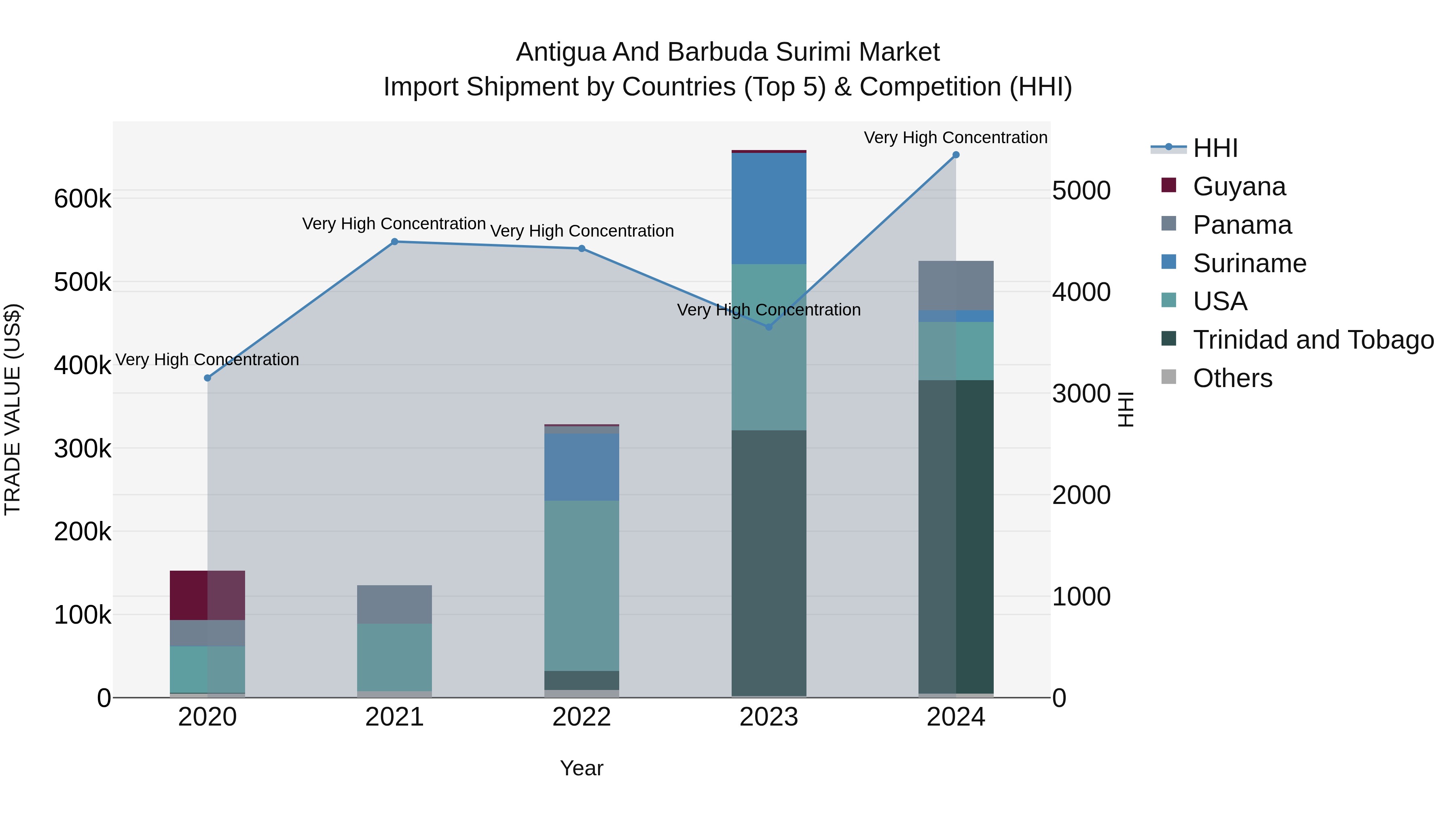Click the Panama segment of the 2024 bar

[x=956, y=286]
